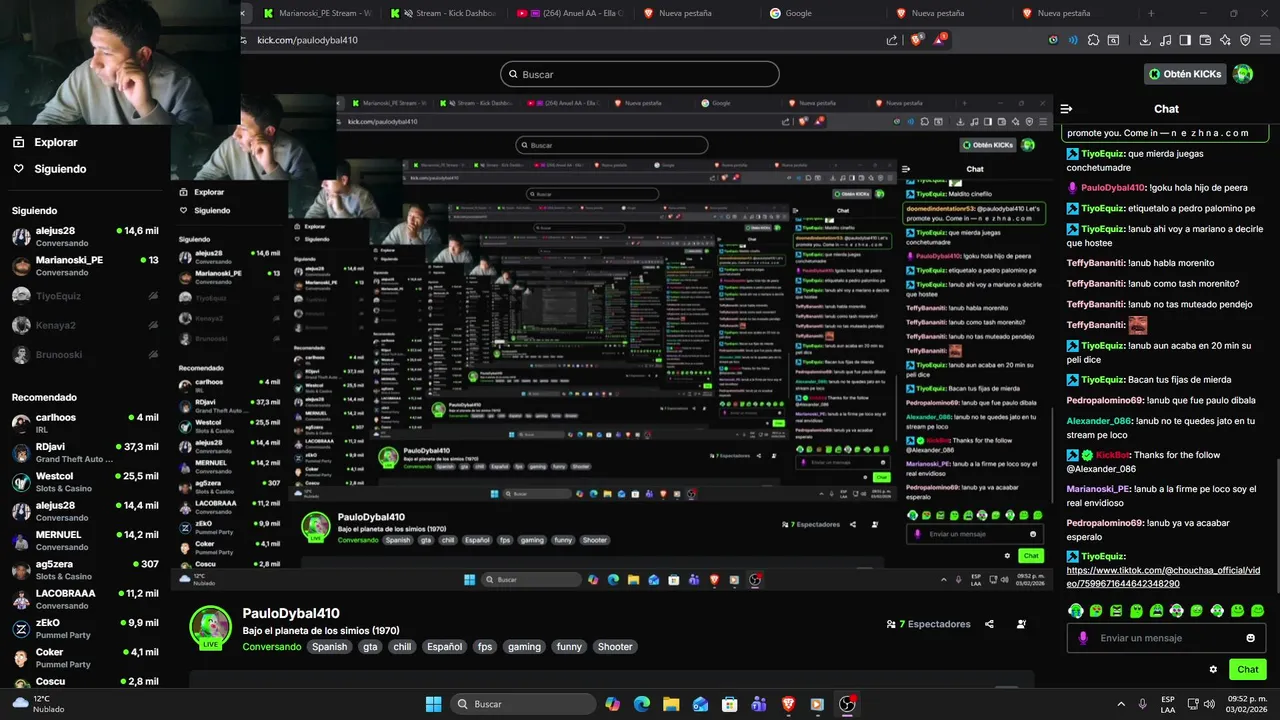Expand the system tray hidden icons arrow
This screenshot has height=720, width=1280.
1121,704
